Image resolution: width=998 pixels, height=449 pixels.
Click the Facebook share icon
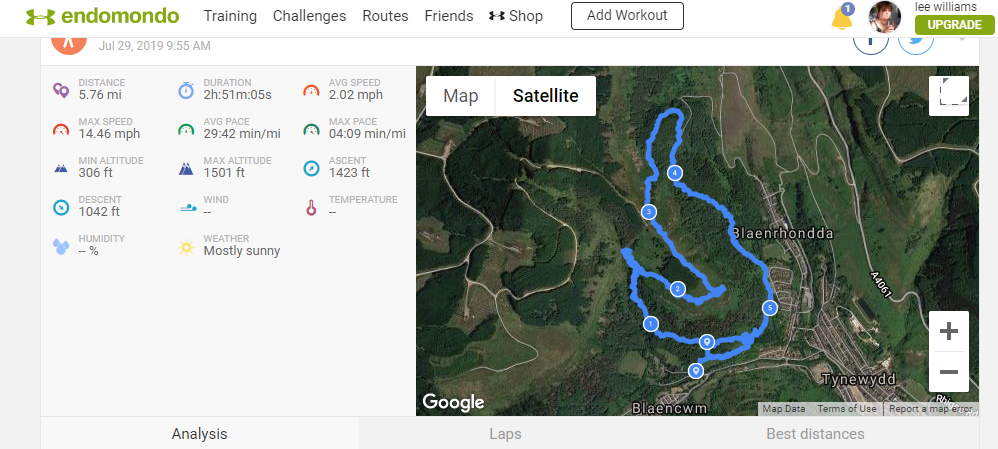[x=871, y=41]
